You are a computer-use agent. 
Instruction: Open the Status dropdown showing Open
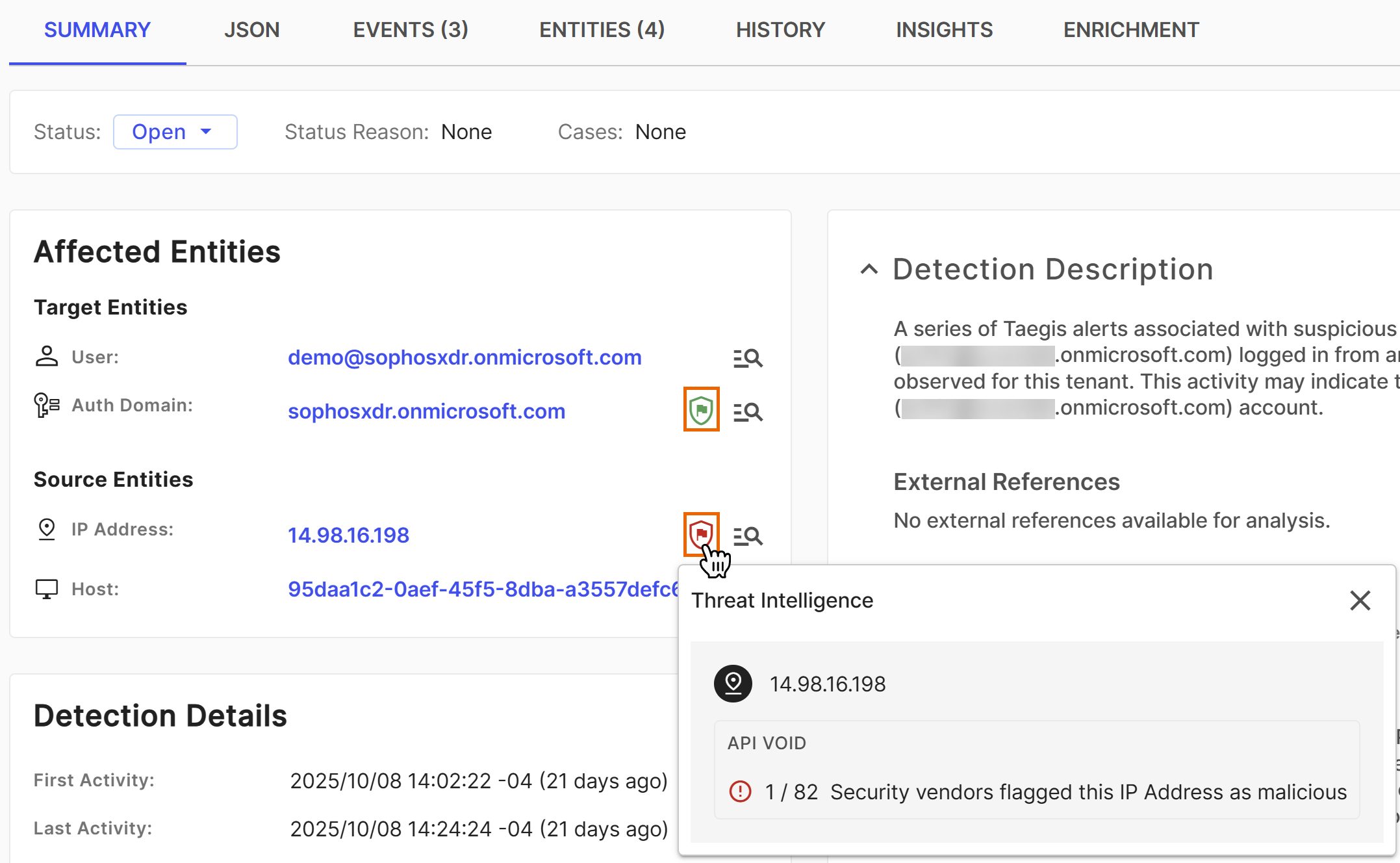pyautogui.click(x=175, y=132)
